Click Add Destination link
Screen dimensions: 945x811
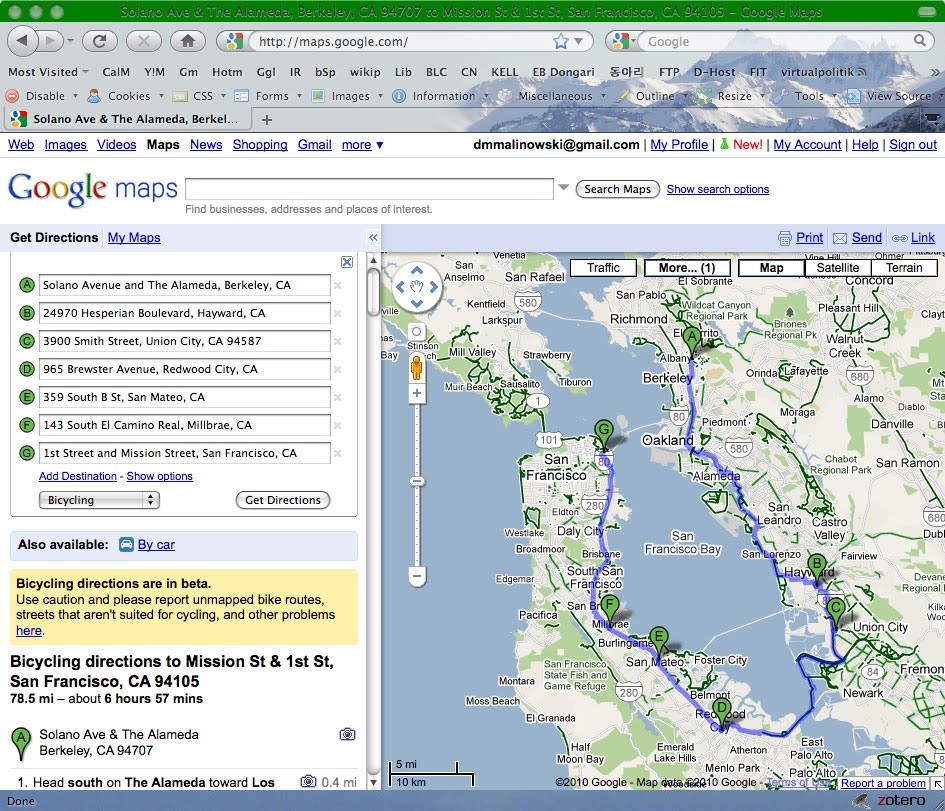(78, 476)
